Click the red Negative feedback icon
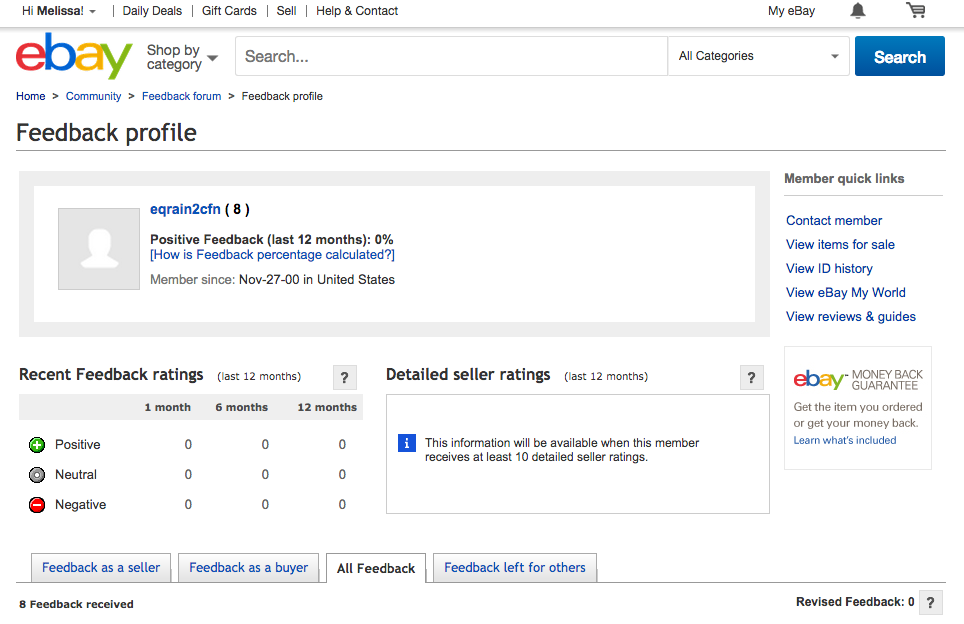Viewport: 964px width, 624px height. [x=37, y=505]
